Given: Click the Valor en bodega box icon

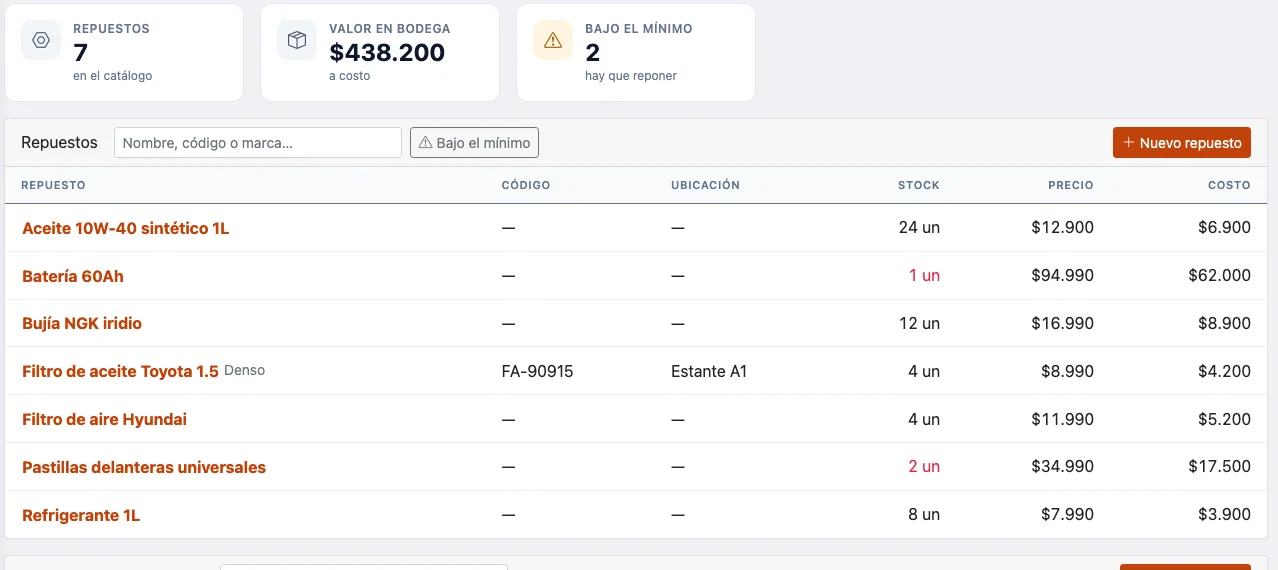Looking at the screenshot, I should click(x=297, y=40).
